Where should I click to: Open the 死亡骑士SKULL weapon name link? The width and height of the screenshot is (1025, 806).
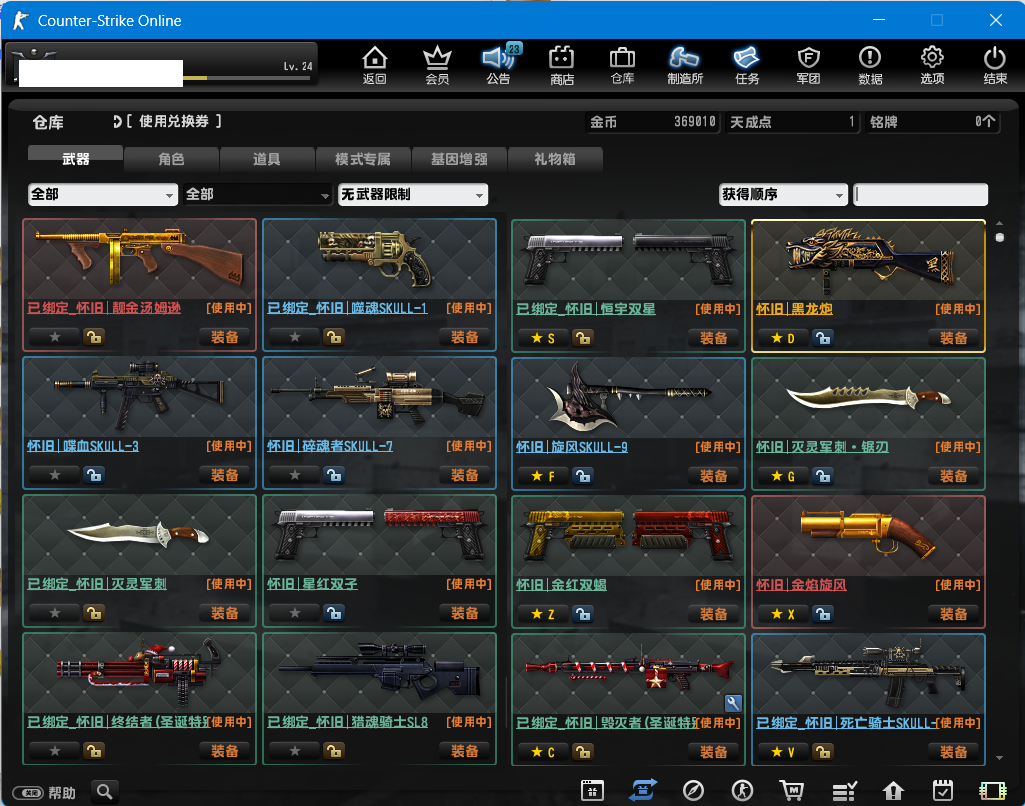(x=846, y=723)
